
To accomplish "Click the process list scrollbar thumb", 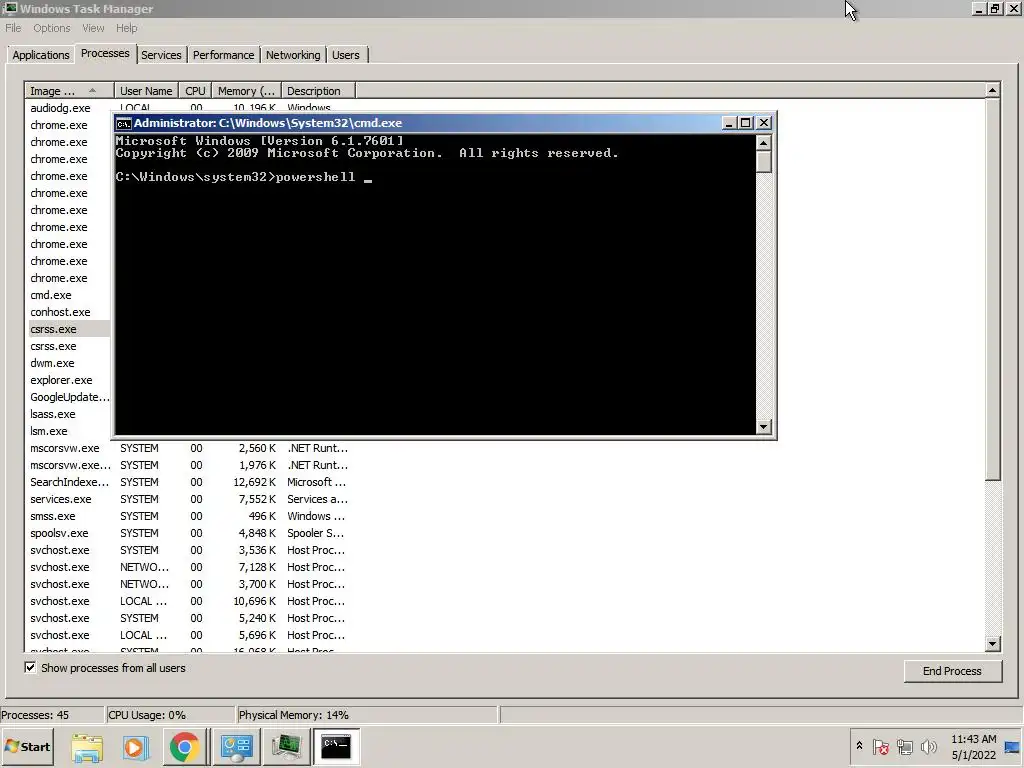I will (x=993, y=289).
